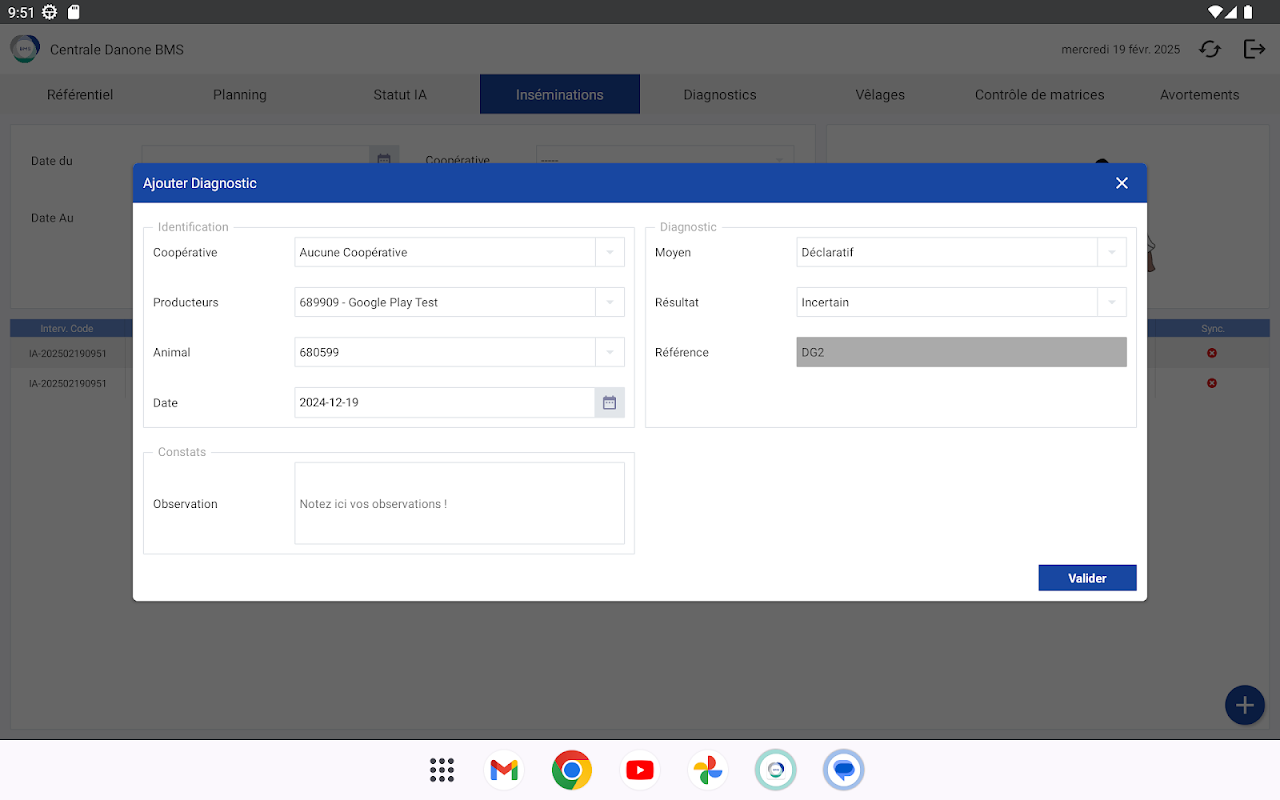Open Messages app from the taskbar
Viewport: 1280px width, 800px height.
click(x=843, y=770)
